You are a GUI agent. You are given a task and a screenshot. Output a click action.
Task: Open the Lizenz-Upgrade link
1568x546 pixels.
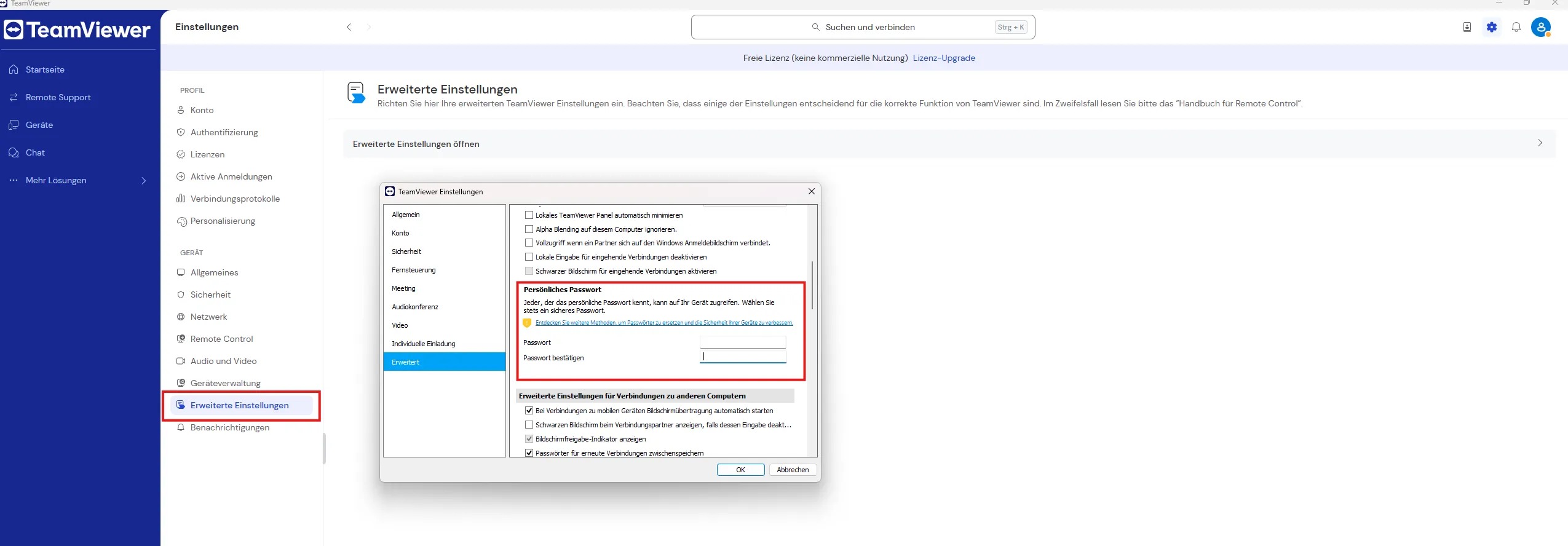coord(944,58)
